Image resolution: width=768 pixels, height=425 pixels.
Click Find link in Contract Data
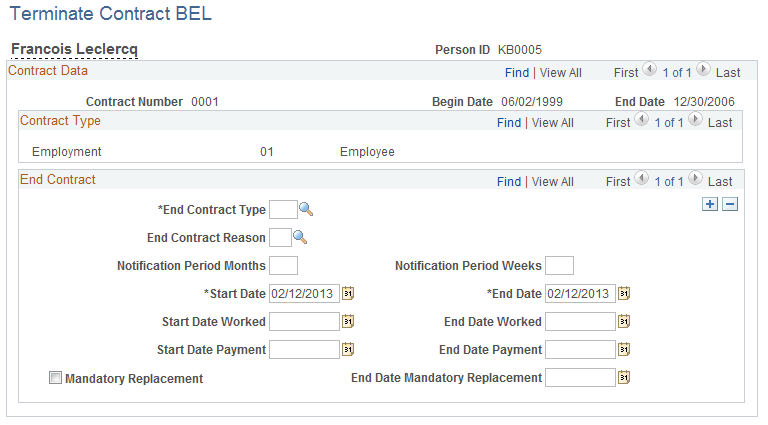pos(517,73)
